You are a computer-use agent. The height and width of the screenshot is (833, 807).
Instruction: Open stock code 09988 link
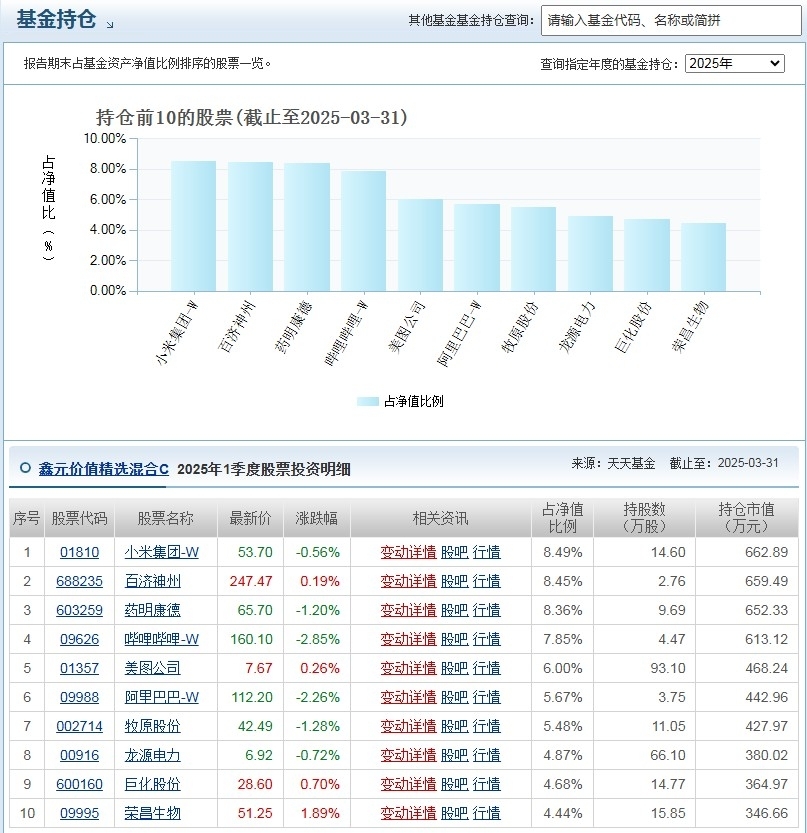[80, 698]
